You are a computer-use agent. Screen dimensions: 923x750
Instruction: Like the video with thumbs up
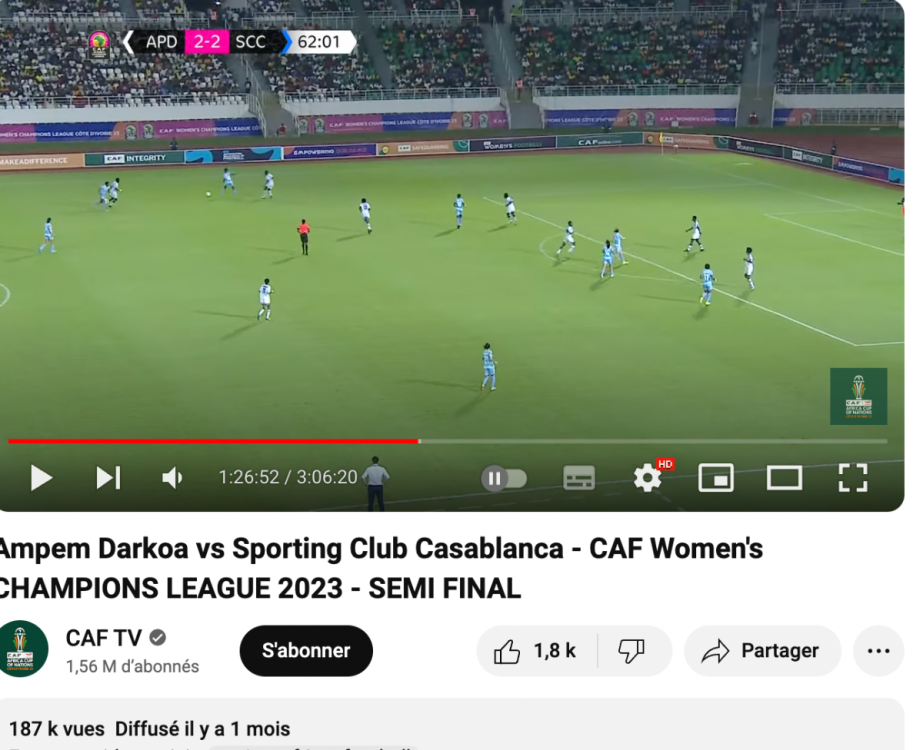(x=536, y=651)
